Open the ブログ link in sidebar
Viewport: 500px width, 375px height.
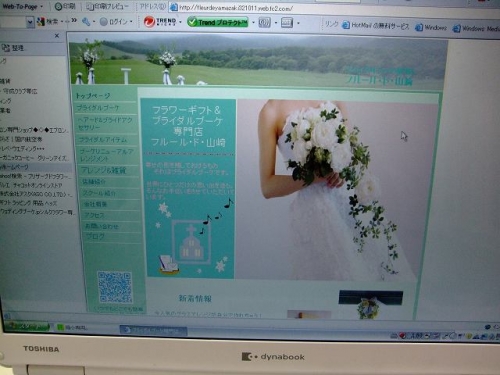pos(95,237)
